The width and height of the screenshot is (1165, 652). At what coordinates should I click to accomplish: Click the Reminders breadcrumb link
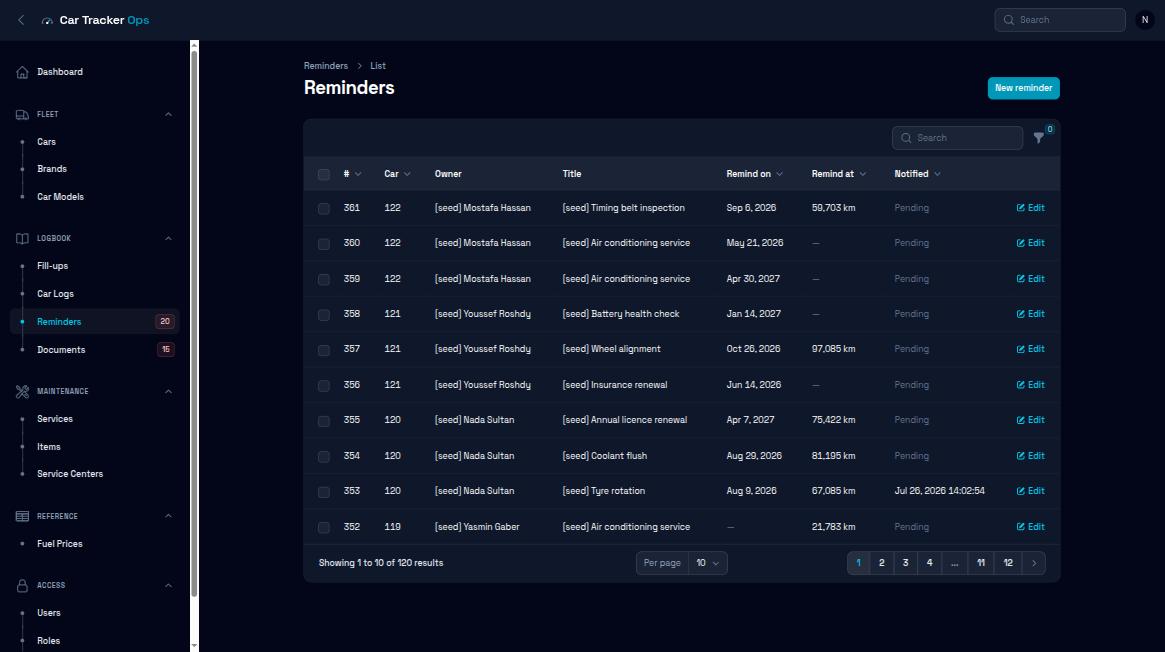coord(325,66)
